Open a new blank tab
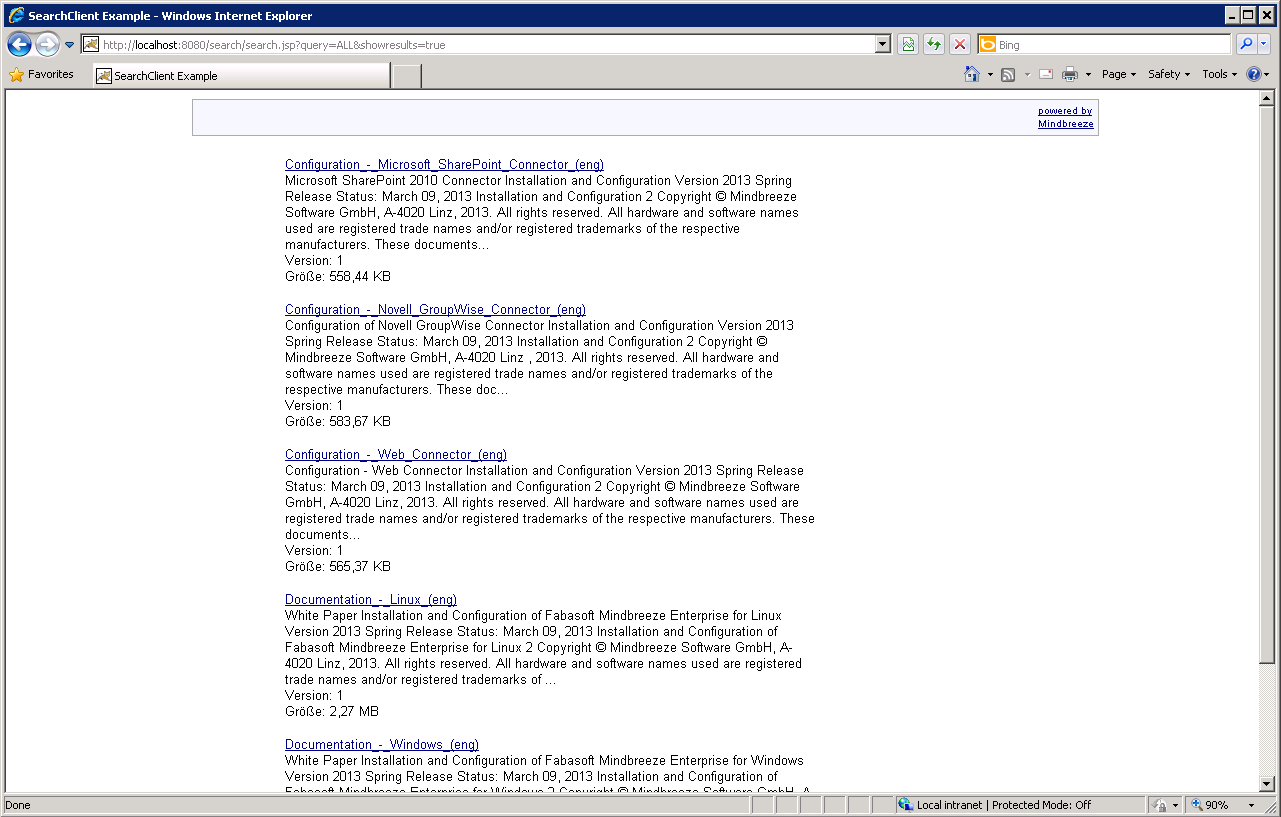Viewport: 1281px width, 817px height. pyautogui.click(x=406, y=76)
